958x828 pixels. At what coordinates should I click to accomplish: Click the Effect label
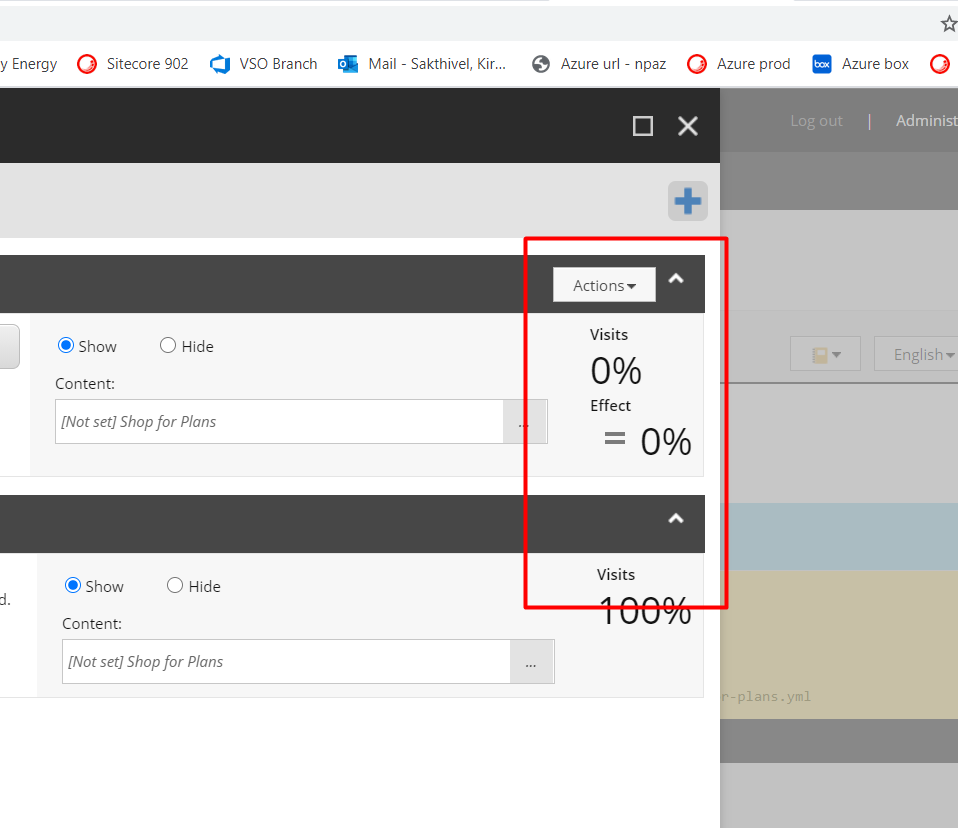[610, 406]
